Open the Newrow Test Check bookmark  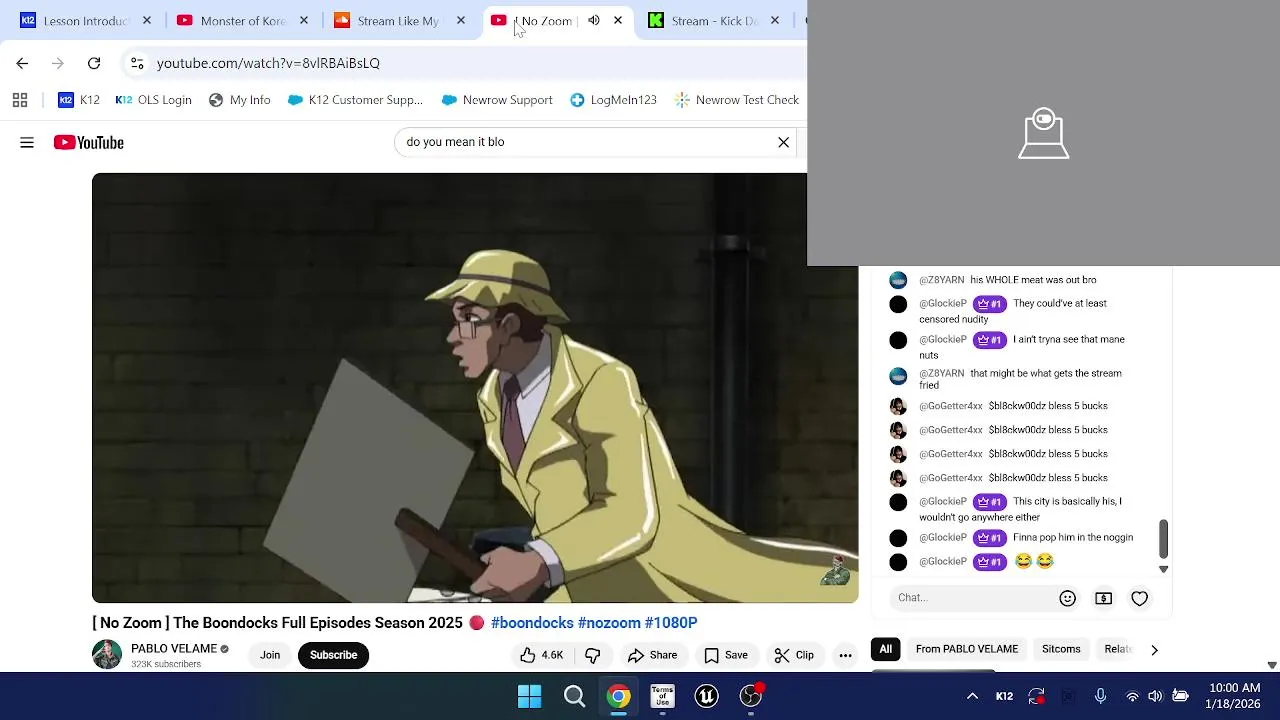737,100
